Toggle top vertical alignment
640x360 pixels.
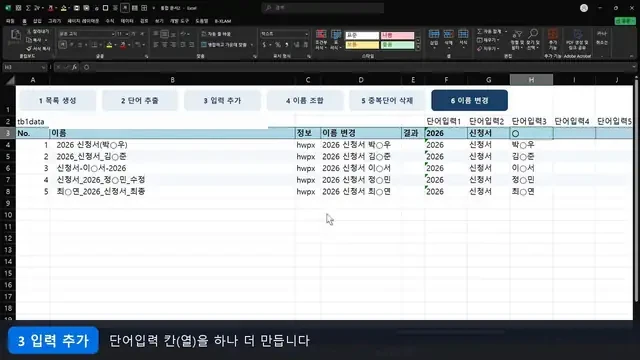point(156,34)
